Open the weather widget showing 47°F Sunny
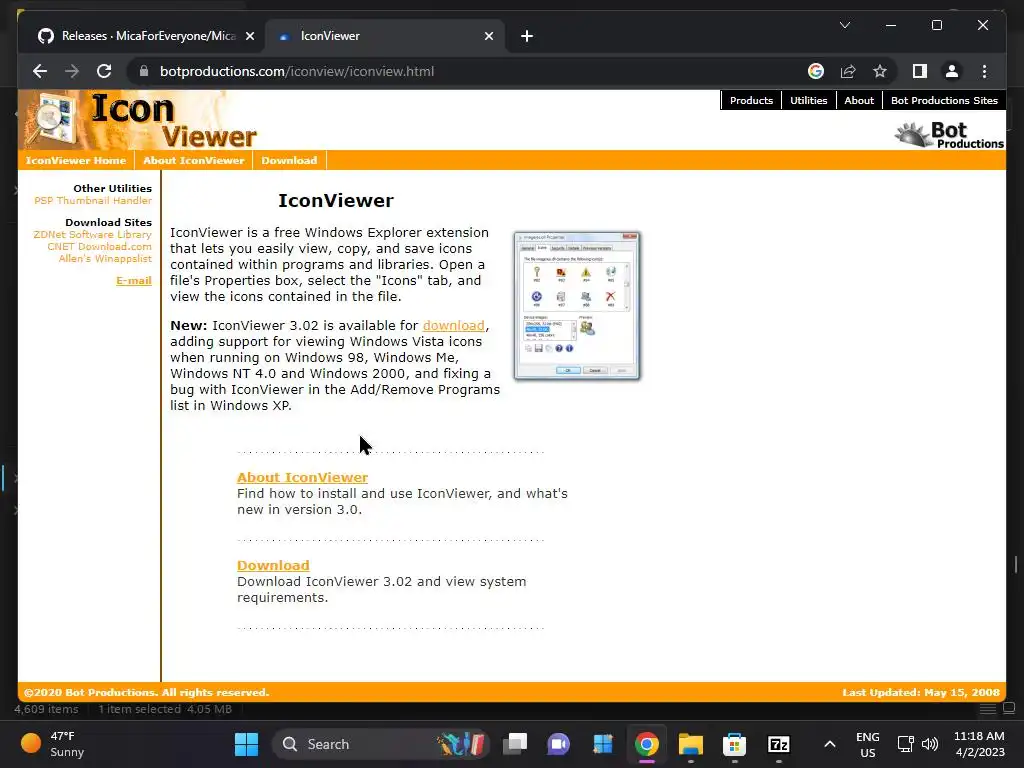The image size is (1024, 768). point(54,744)
